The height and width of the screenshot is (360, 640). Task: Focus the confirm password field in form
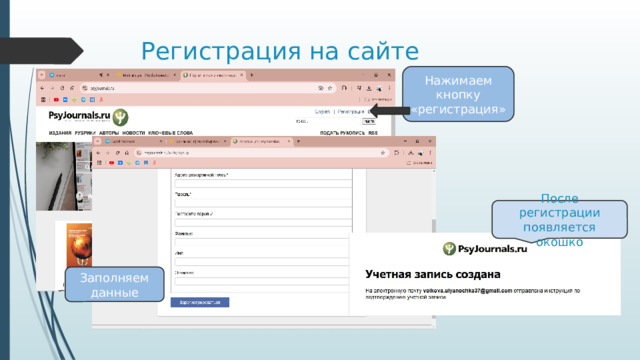(263, 222)
